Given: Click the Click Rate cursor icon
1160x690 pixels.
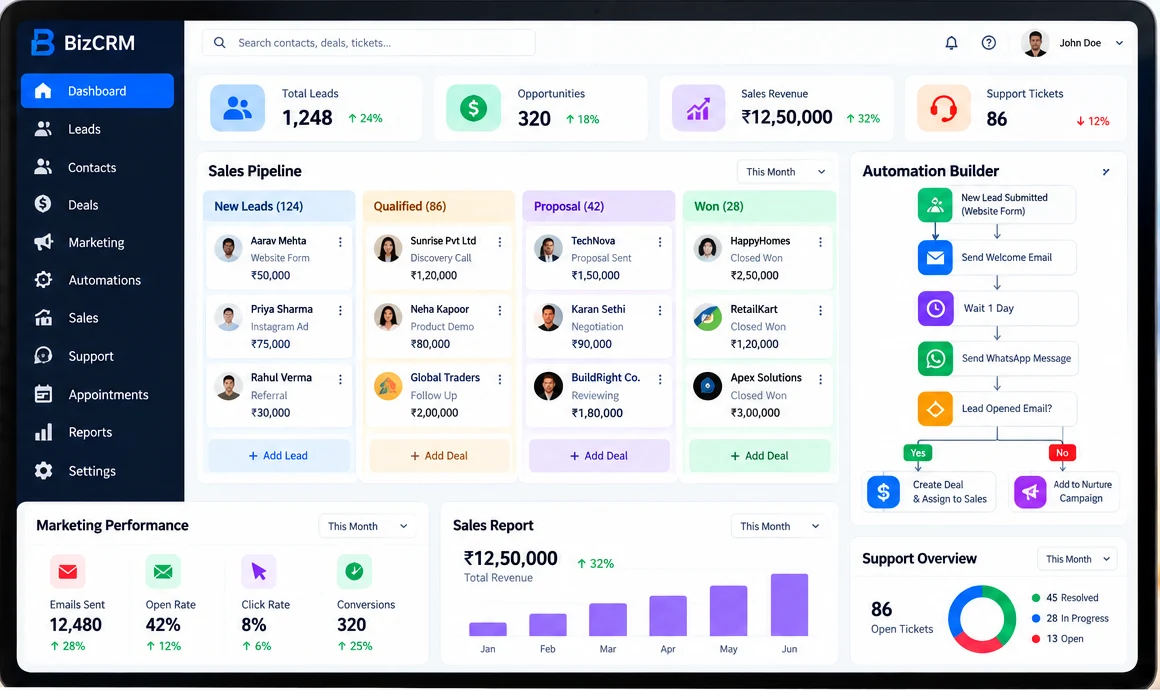Looking at the screenshot, I should click(259, 571).
